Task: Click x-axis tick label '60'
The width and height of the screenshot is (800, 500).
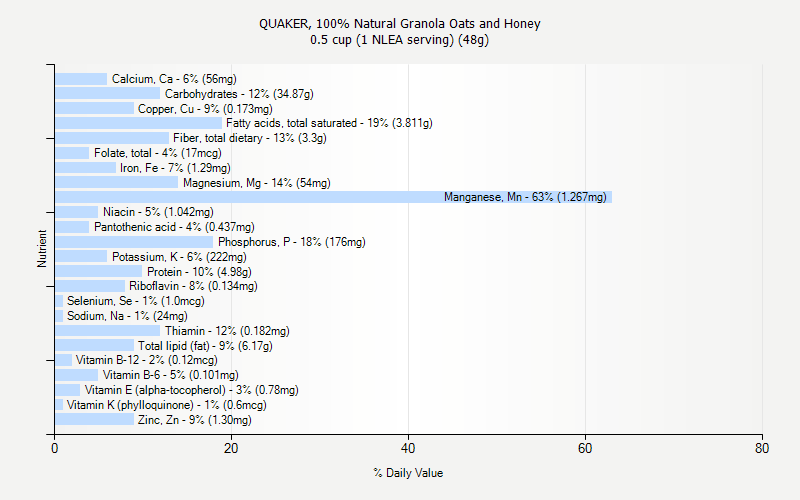Action: (585, 448)
